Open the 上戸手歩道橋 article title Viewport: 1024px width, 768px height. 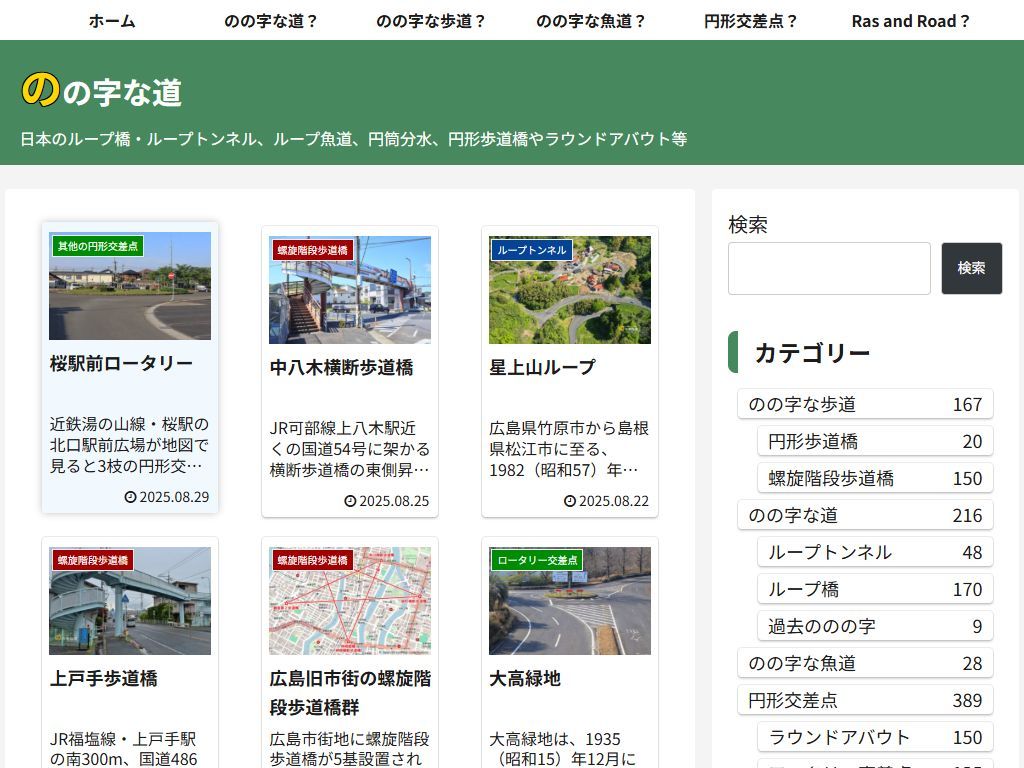tap(104, 678)
